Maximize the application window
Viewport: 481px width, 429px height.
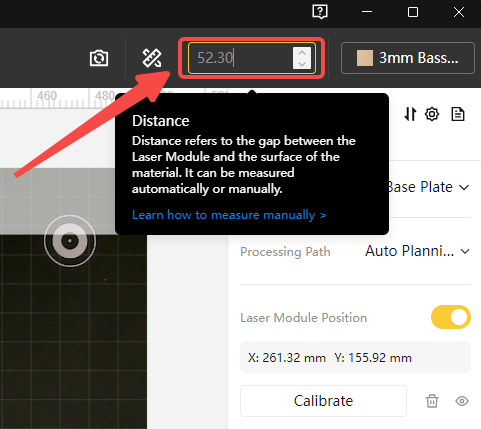point(413,12)
